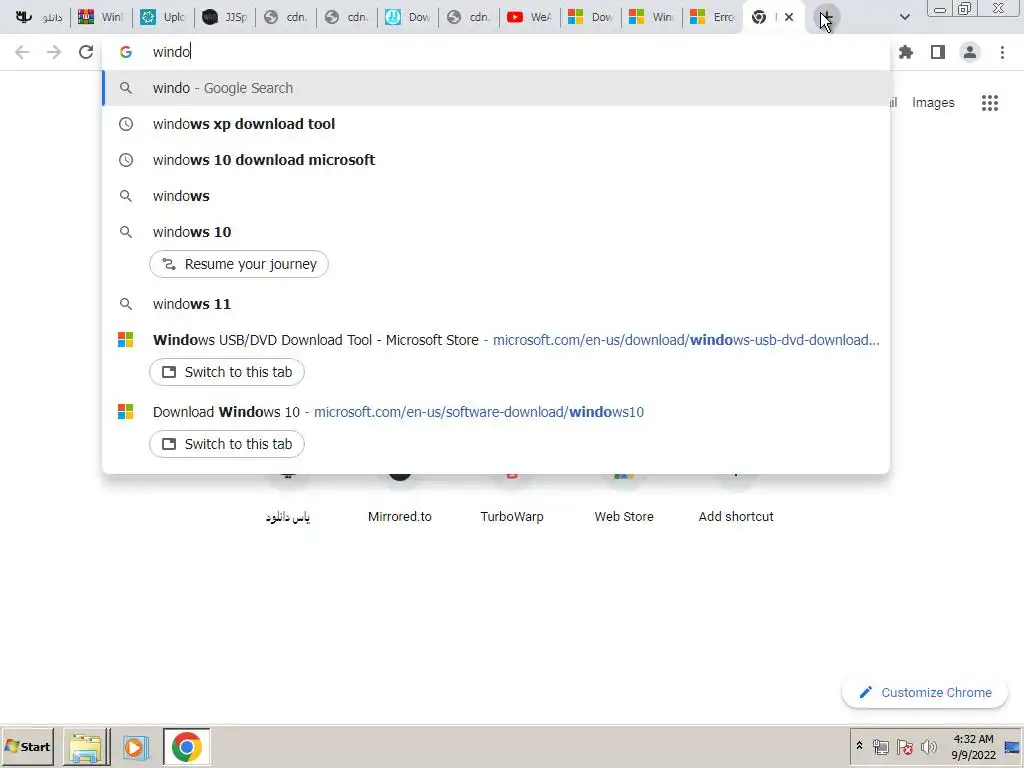Choose the plain 'windows' suggestion
Screen dimensions: 1024x768
[x=496, y=196]
